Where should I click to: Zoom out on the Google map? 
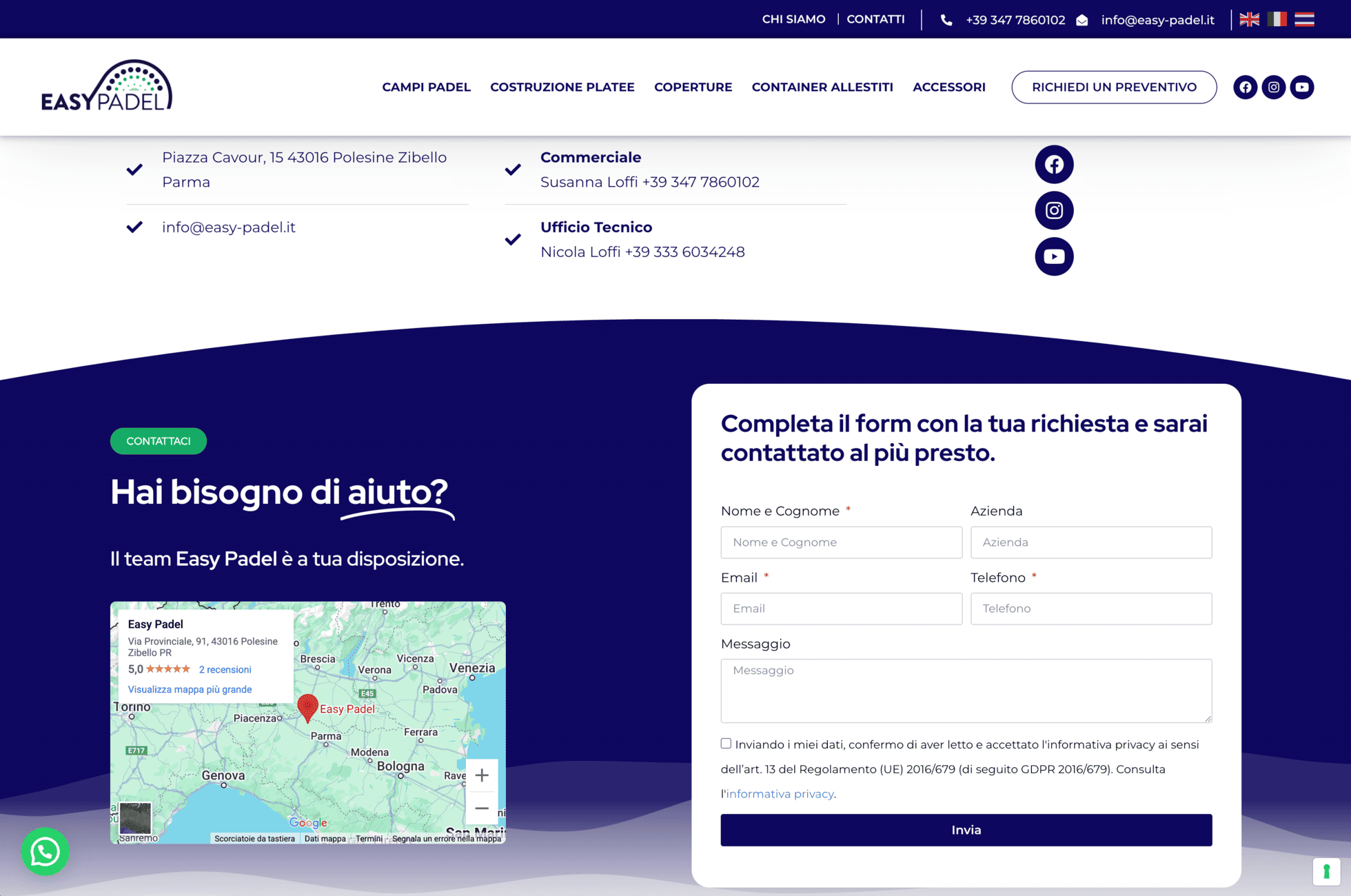(482, 808)
